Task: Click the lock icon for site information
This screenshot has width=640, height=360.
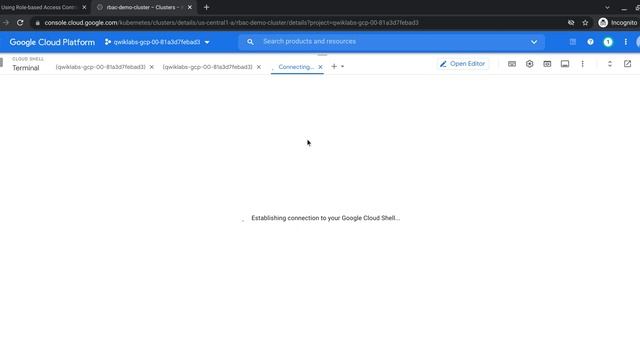Action: [x=38, y=23]
